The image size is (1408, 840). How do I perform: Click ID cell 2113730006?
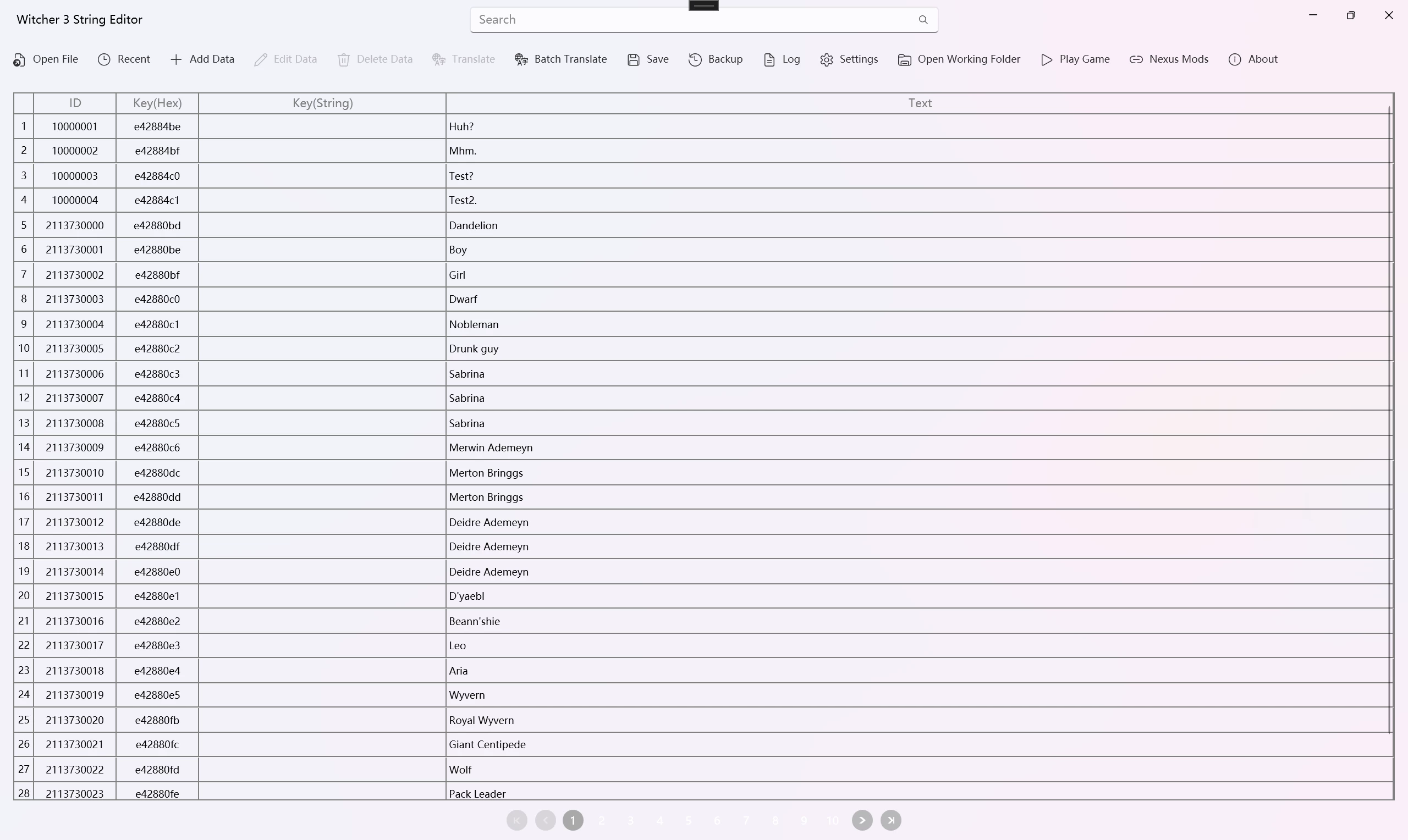pos(75,374)
